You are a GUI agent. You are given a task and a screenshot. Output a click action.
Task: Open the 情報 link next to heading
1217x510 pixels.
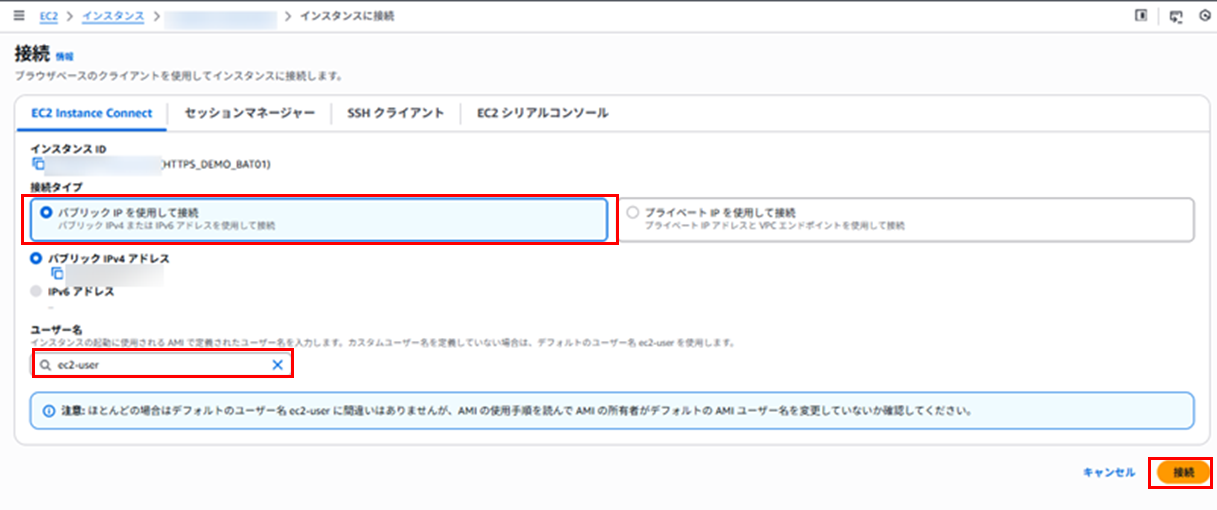(x=64, y=57)
